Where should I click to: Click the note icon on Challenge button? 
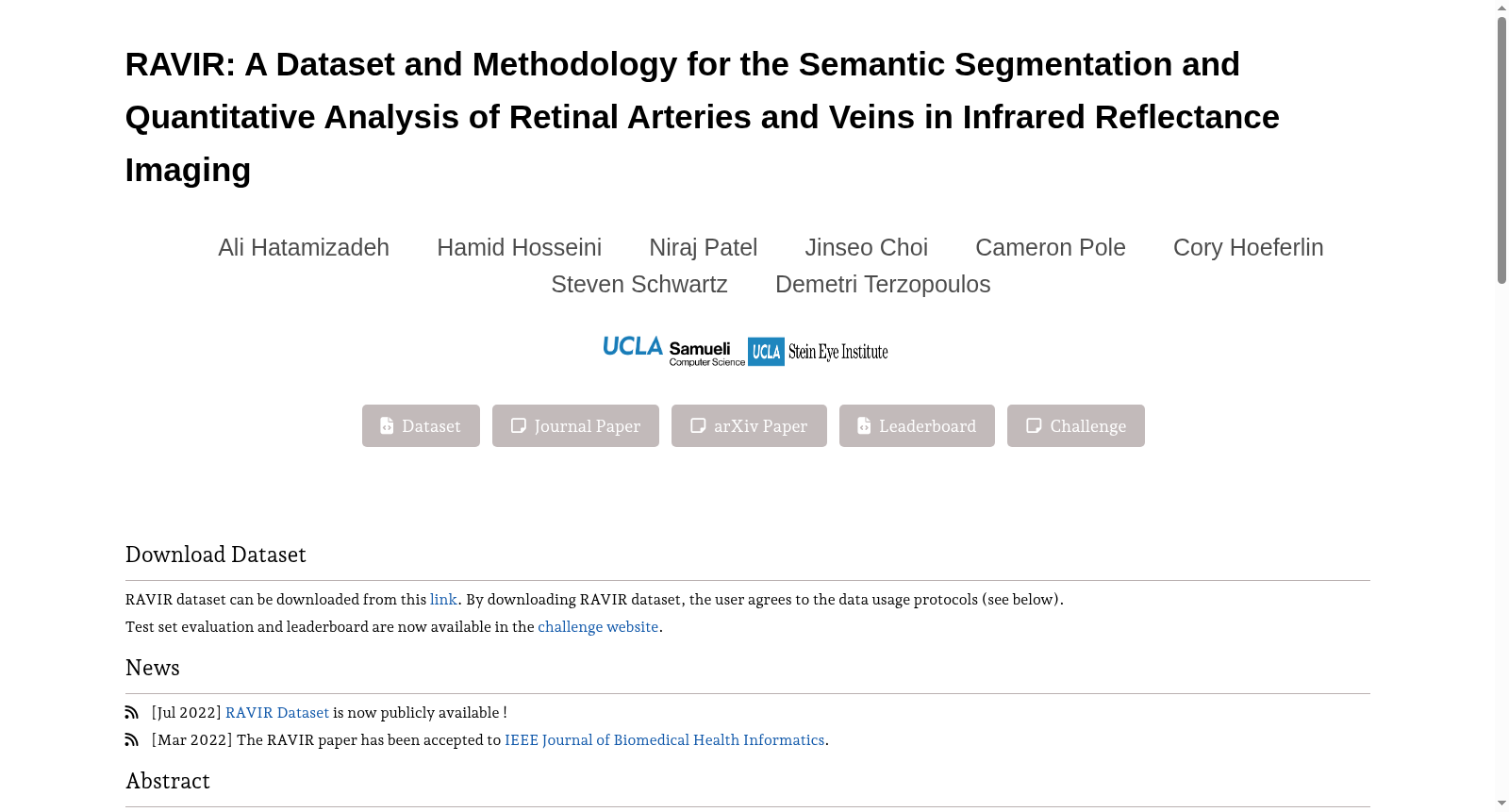[x=1034, y=426]
